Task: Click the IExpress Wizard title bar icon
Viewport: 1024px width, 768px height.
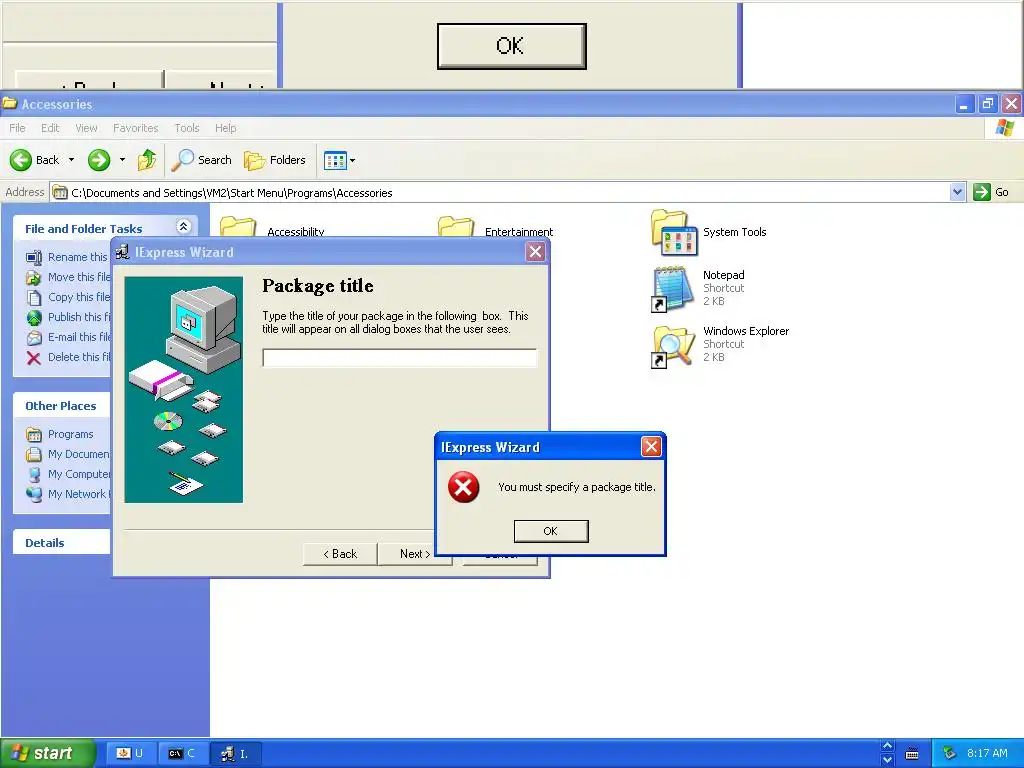Action: (x=122, y=252)
